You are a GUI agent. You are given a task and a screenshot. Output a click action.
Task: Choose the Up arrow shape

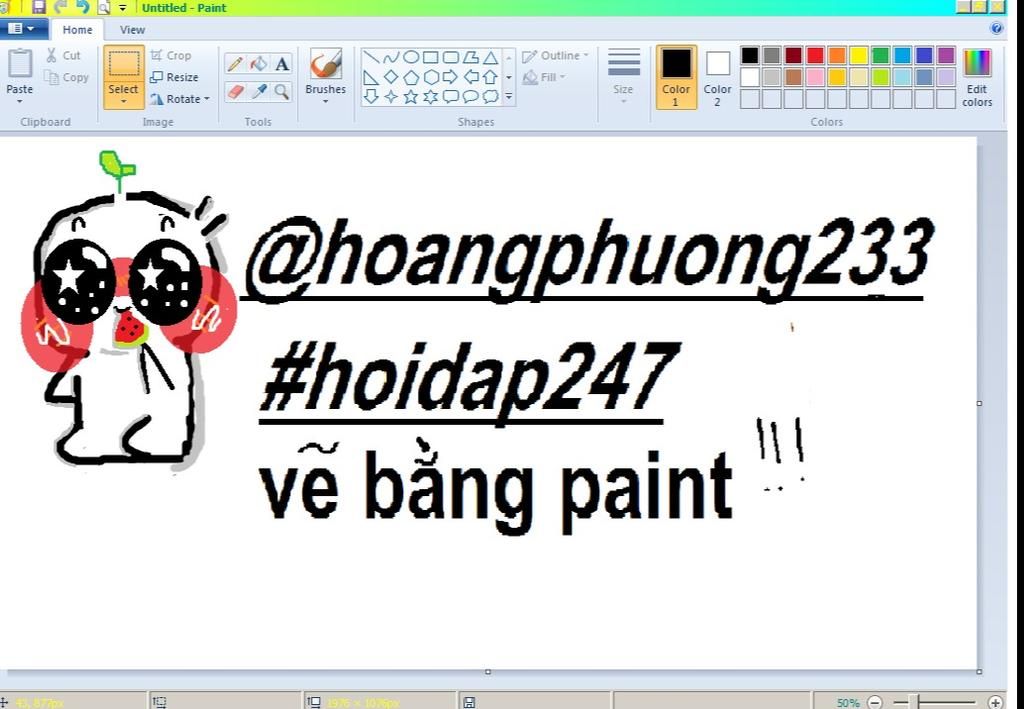coord(490,77)
